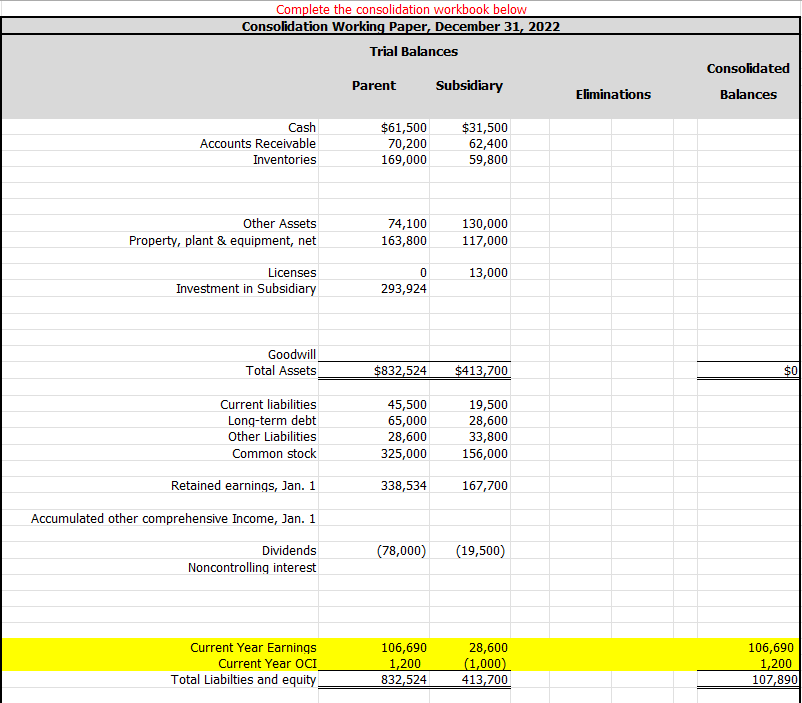The width and height of the screenshot is (802, 703).
Task: Select Parent Licenses value 0
Action: pos(423,273)
